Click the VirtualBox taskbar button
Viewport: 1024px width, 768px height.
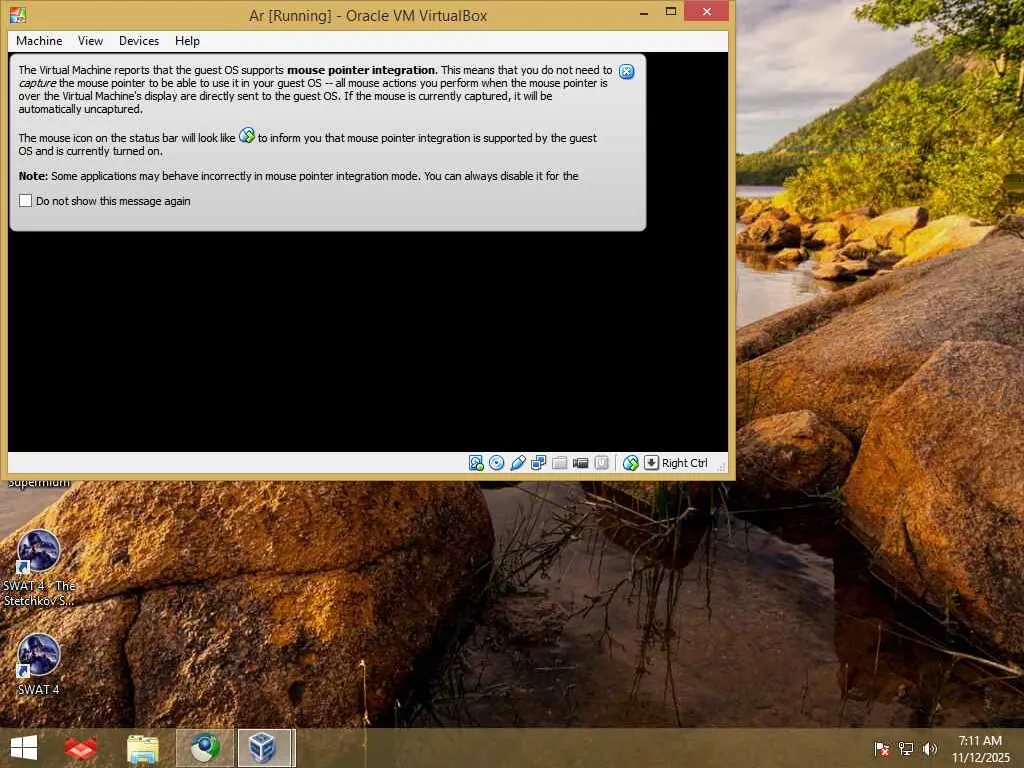coord(263,748)
